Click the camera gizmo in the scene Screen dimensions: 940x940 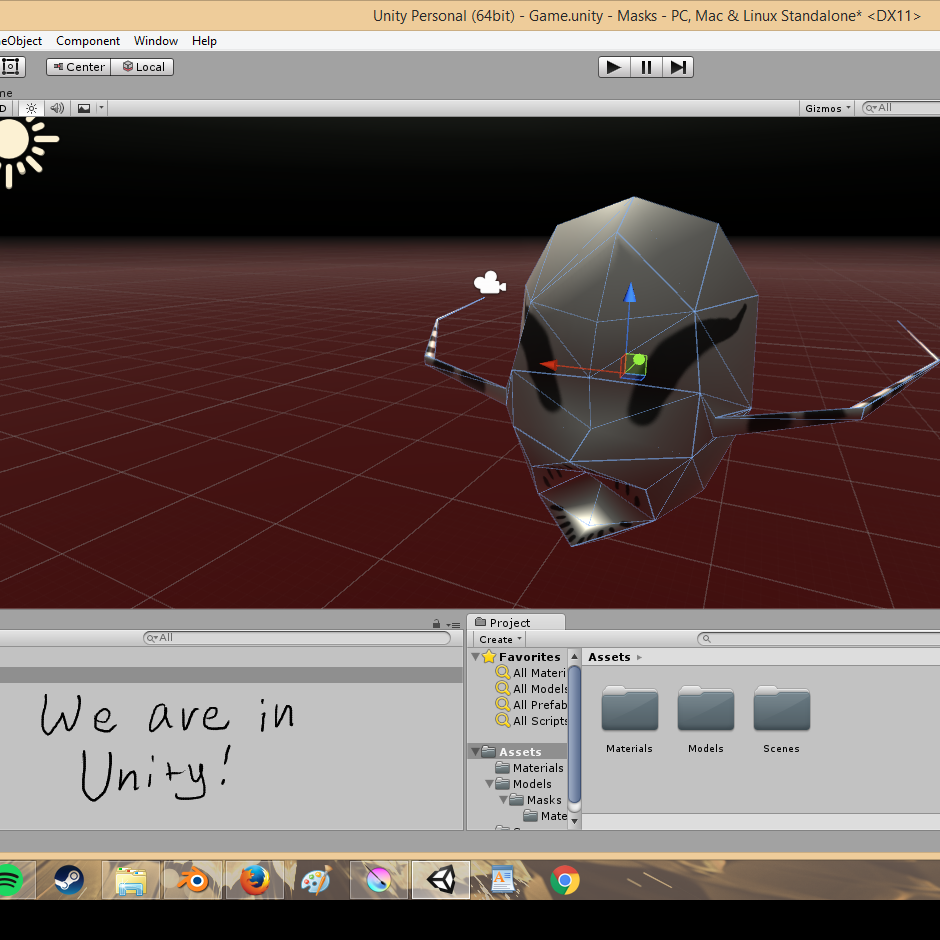[x=489, y=284]
